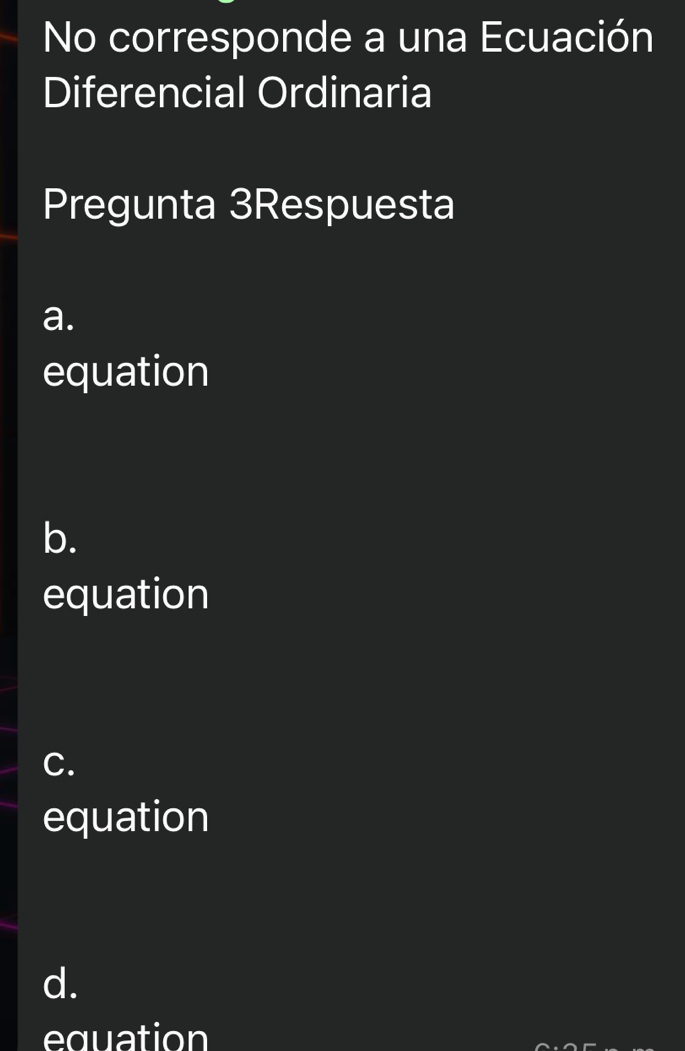Viewport: 685px width, 1051px height.
Task: Click the equation under option a
Action: (126, 372)
